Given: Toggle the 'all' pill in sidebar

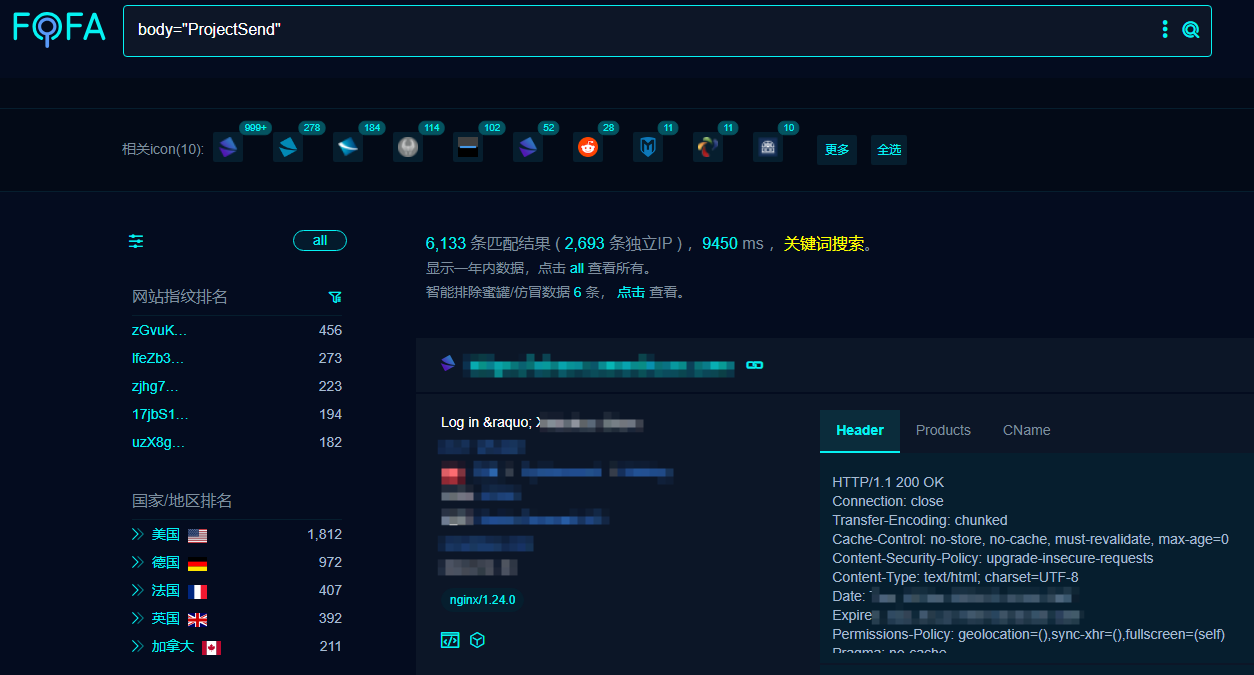Looking at the screenshot, I should [320, 240].
